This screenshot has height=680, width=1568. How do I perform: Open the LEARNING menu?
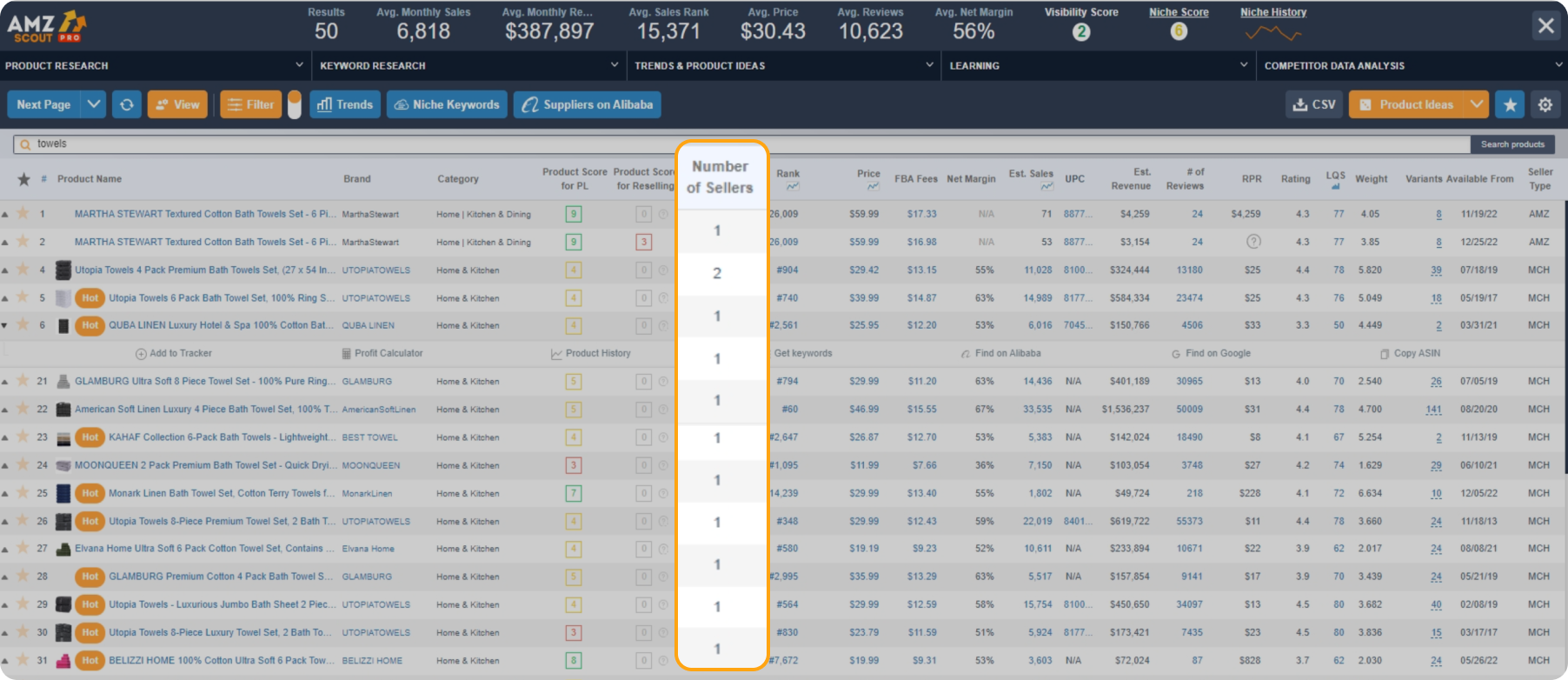(1099, 65)
